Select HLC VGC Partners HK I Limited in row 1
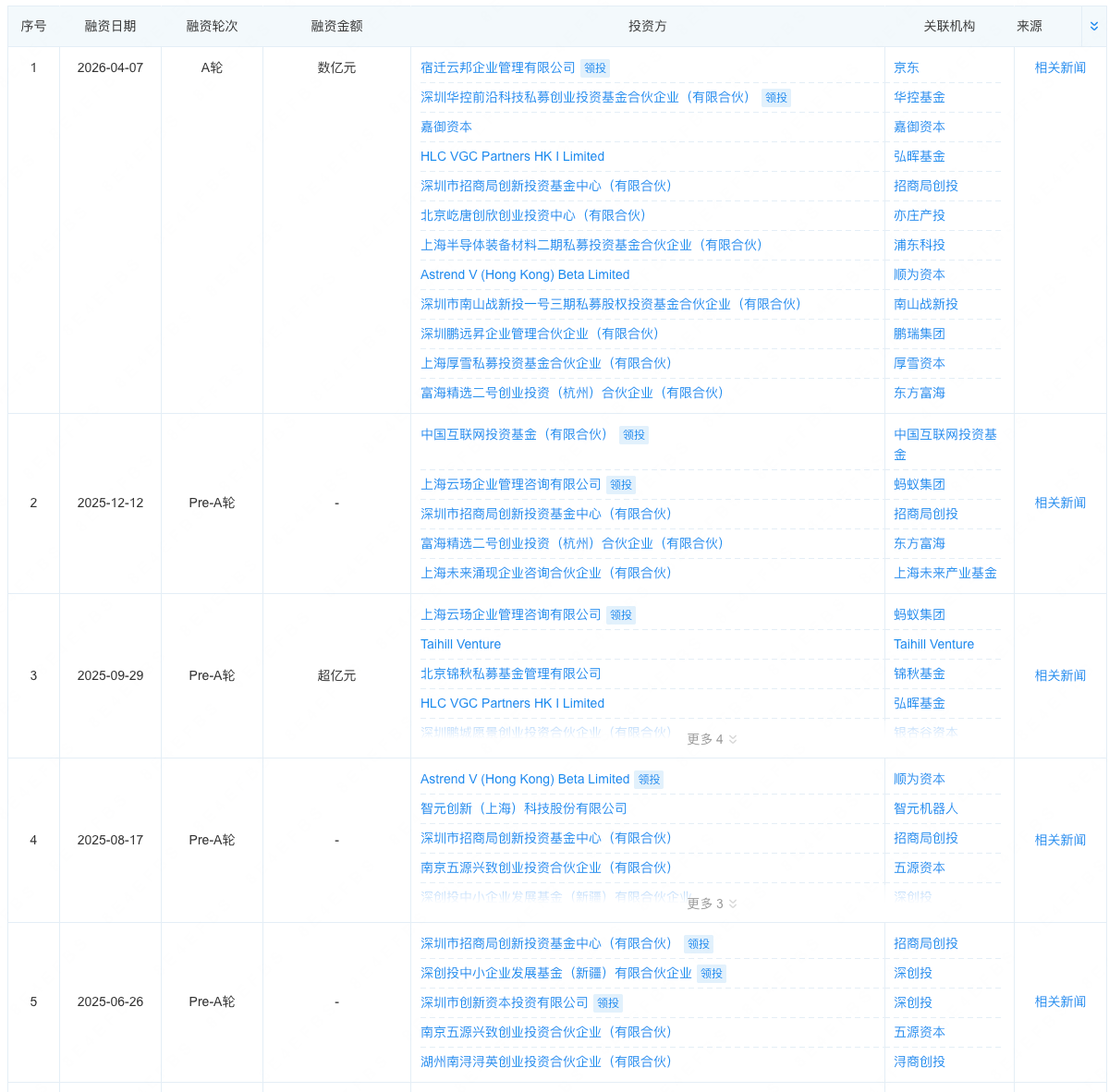The width and height of the screenshot is (1109, 1092). pos(512,156)
